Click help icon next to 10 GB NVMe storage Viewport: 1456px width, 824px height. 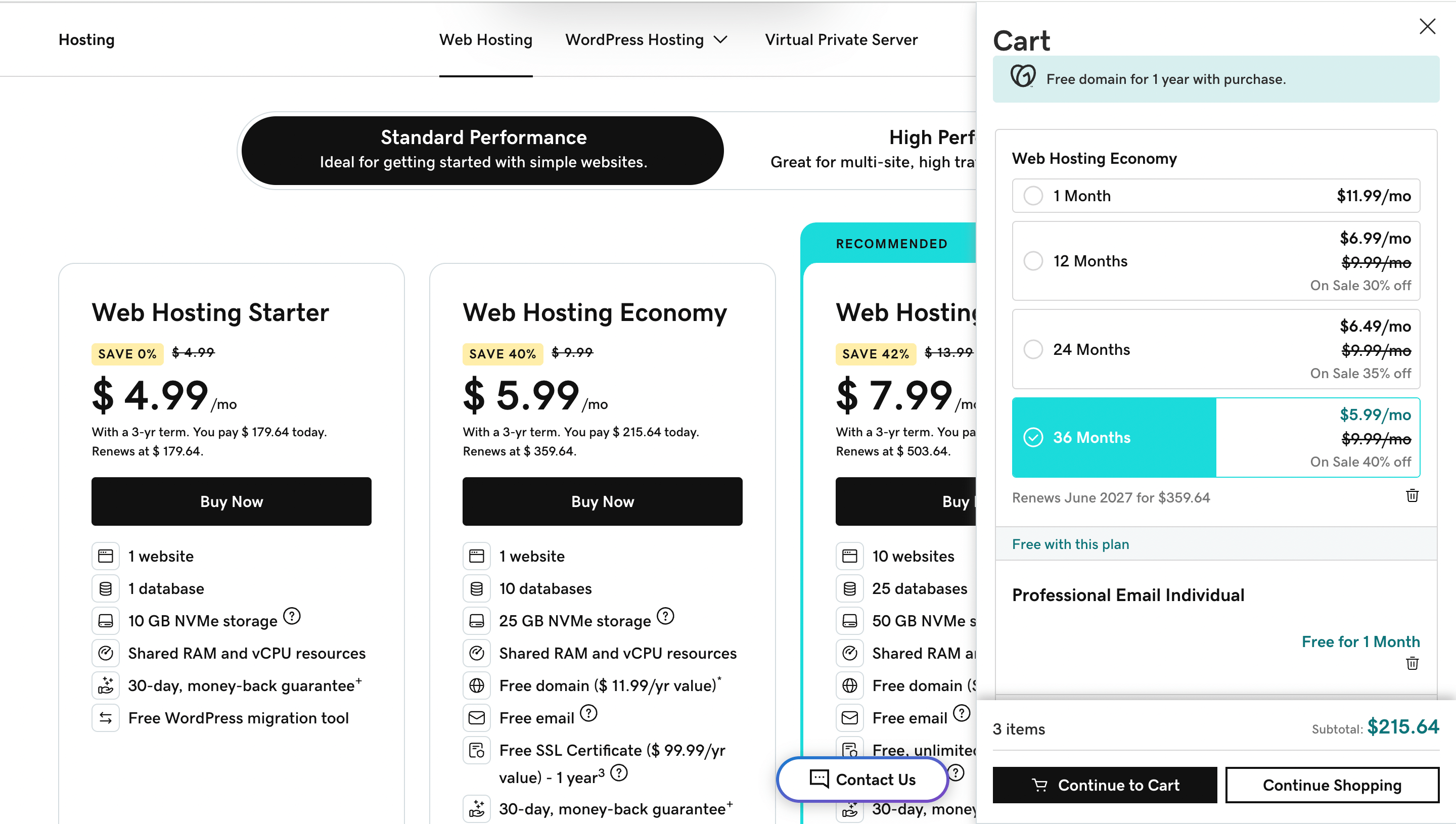click(x=292, y=616)
